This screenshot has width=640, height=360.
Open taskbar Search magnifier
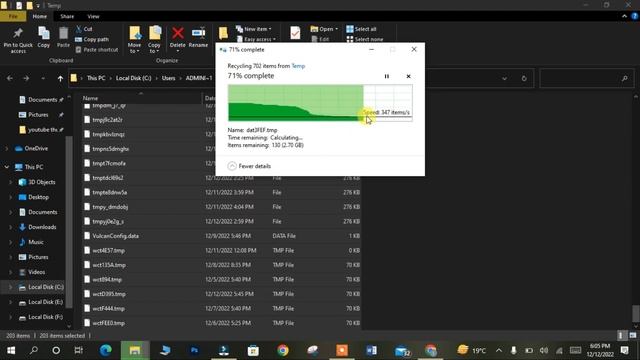(33, 350)
